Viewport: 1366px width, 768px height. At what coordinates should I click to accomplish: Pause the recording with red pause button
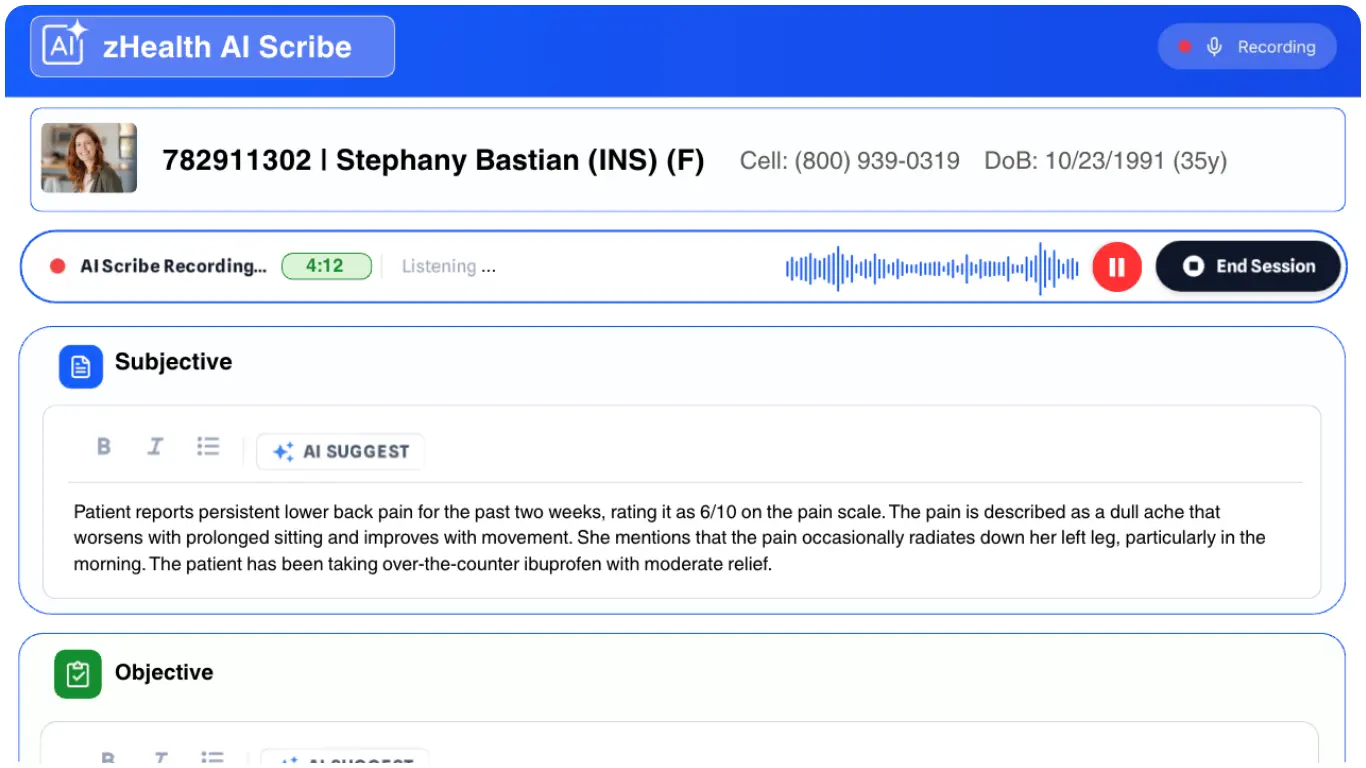(1116, 267)
